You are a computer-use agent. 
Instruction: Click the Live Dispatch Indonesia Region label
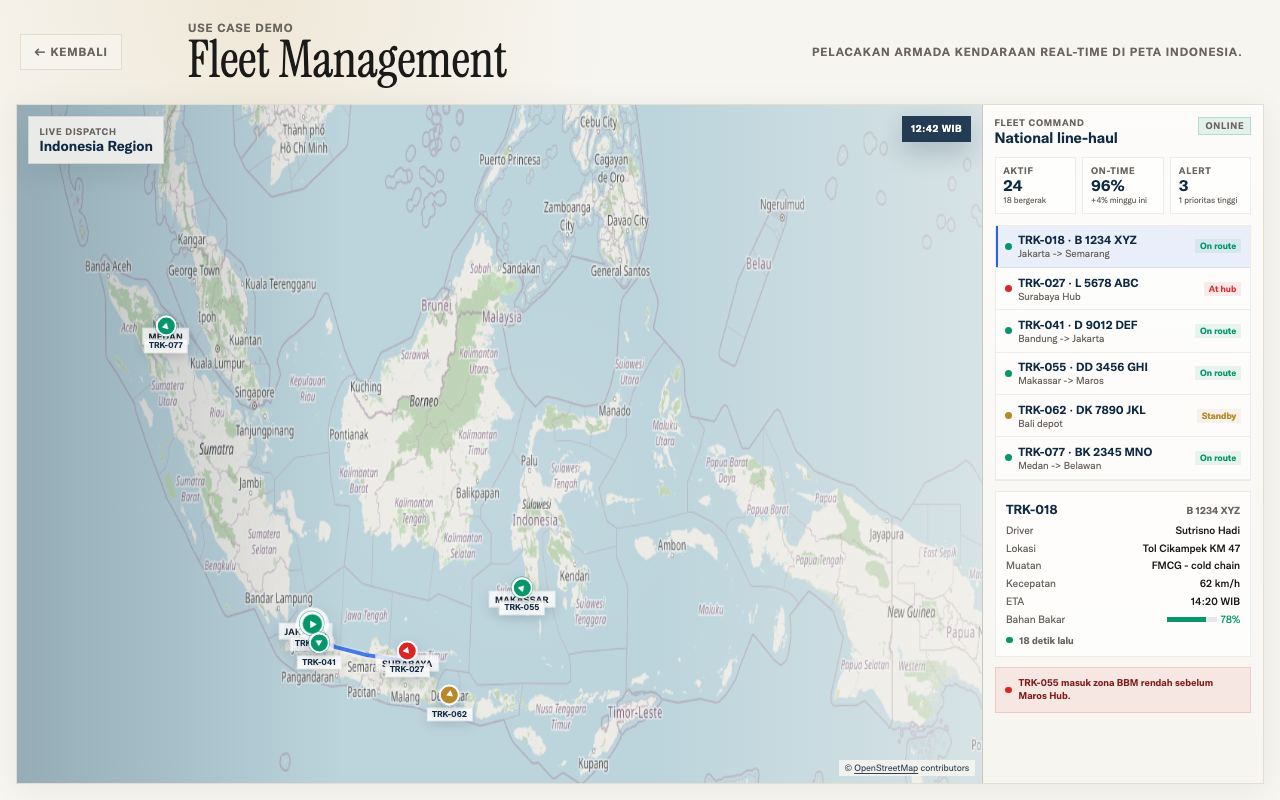(x=96, y=140)
